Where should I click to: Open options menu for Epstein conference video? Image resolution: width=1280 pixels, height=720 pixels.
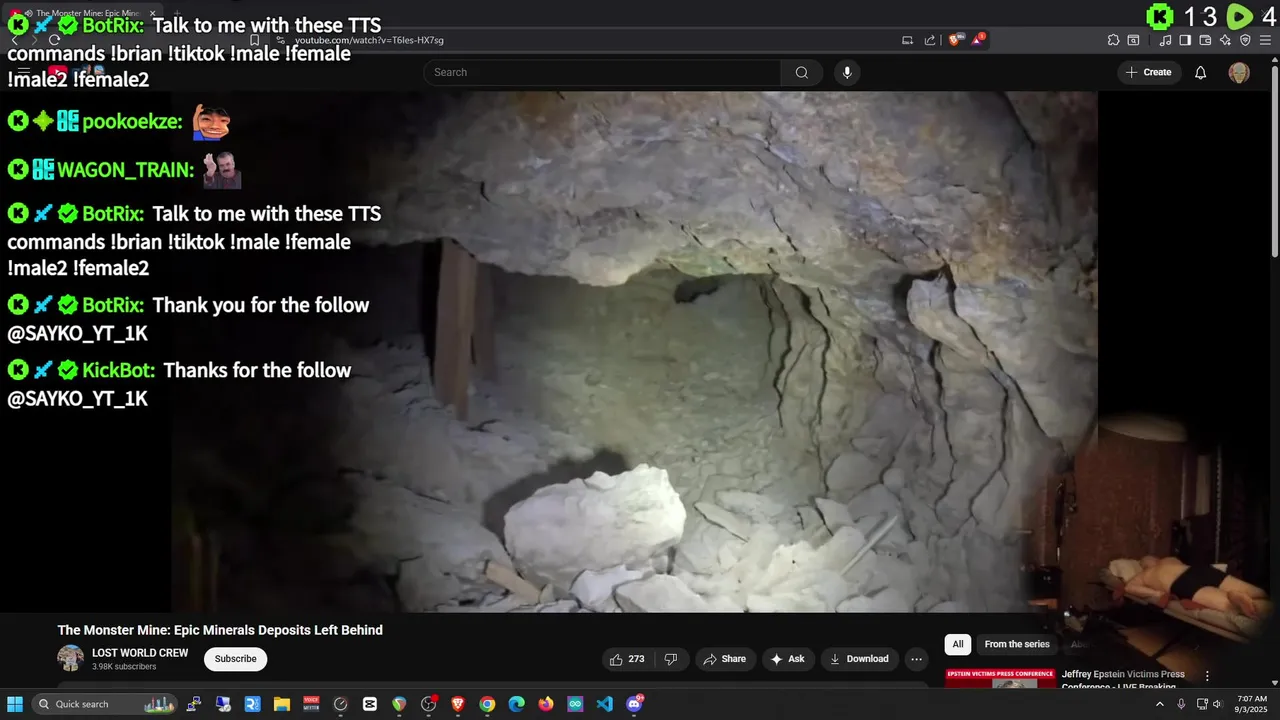pos(1207,676)
